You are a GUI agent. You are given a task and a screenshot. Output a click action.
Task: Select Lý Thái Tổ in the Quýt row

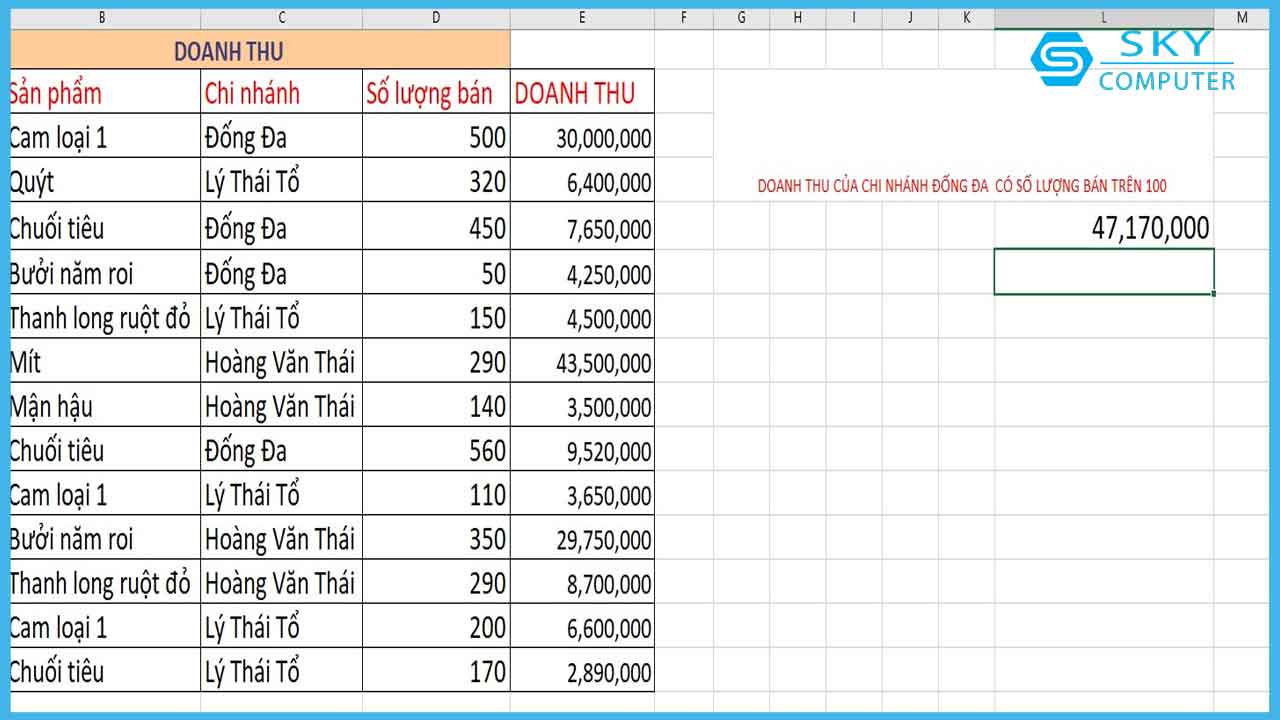pos(281,181)
